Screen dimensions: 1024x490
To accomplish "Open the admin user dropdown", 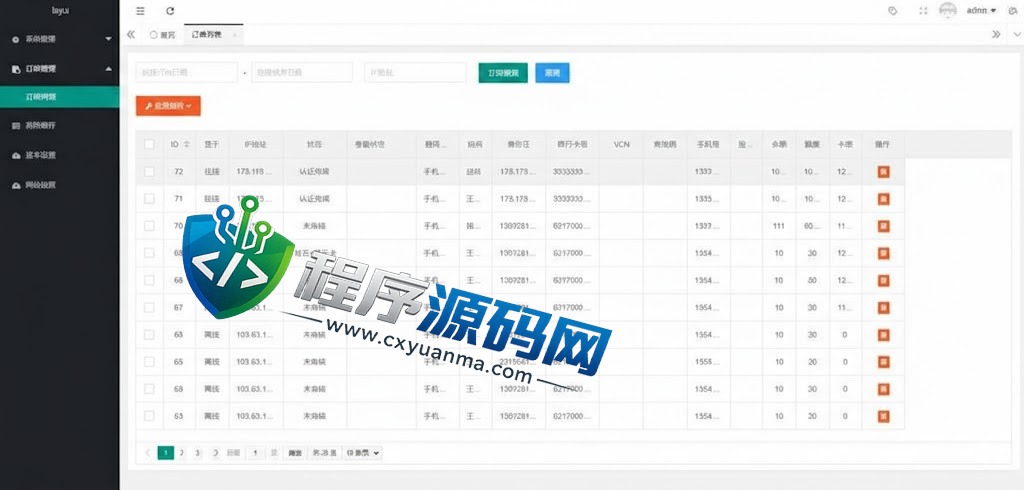I will pos(982,10).
